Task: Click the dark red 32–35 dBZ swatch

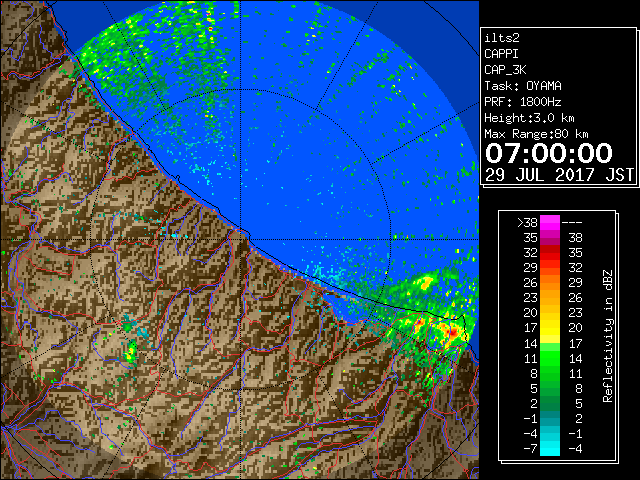Action: [x=550, y=253]
